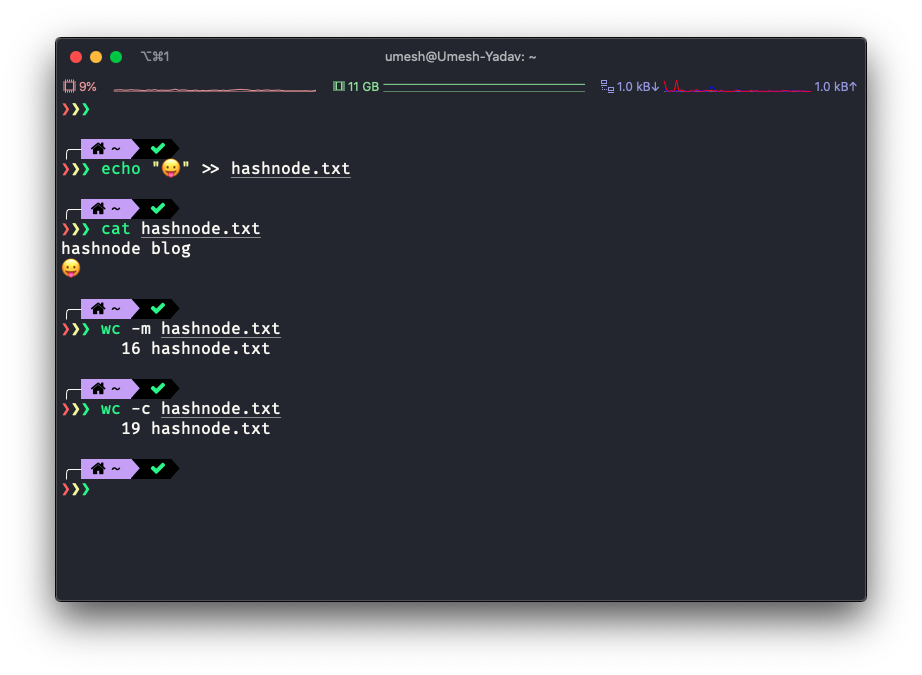Click the CPU chip icon showing 9%
922x675 pixels.
69,87
